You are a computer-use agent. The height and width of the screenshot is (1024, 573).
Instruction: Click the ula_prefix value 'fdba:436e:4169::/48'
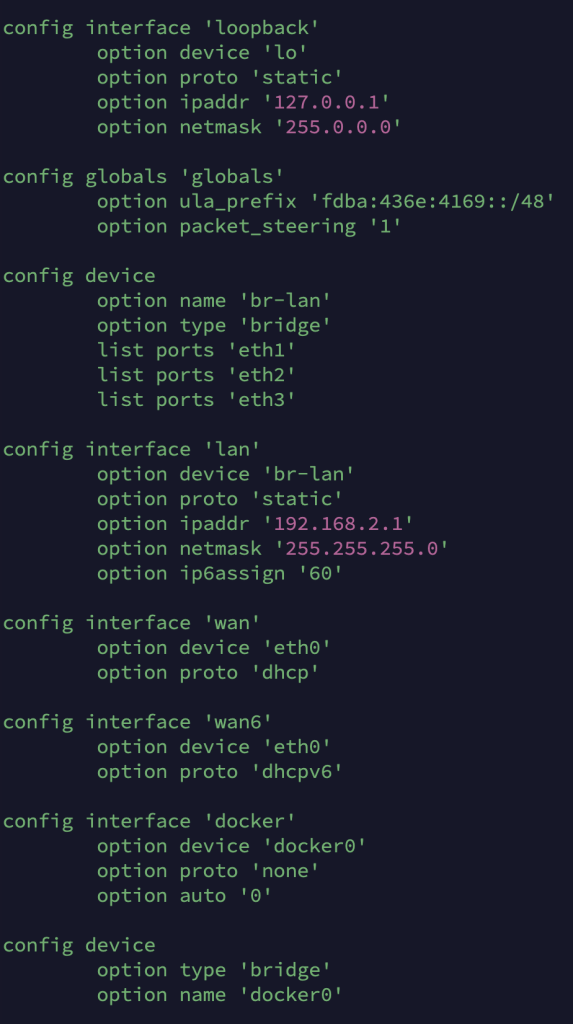point(437,202)
